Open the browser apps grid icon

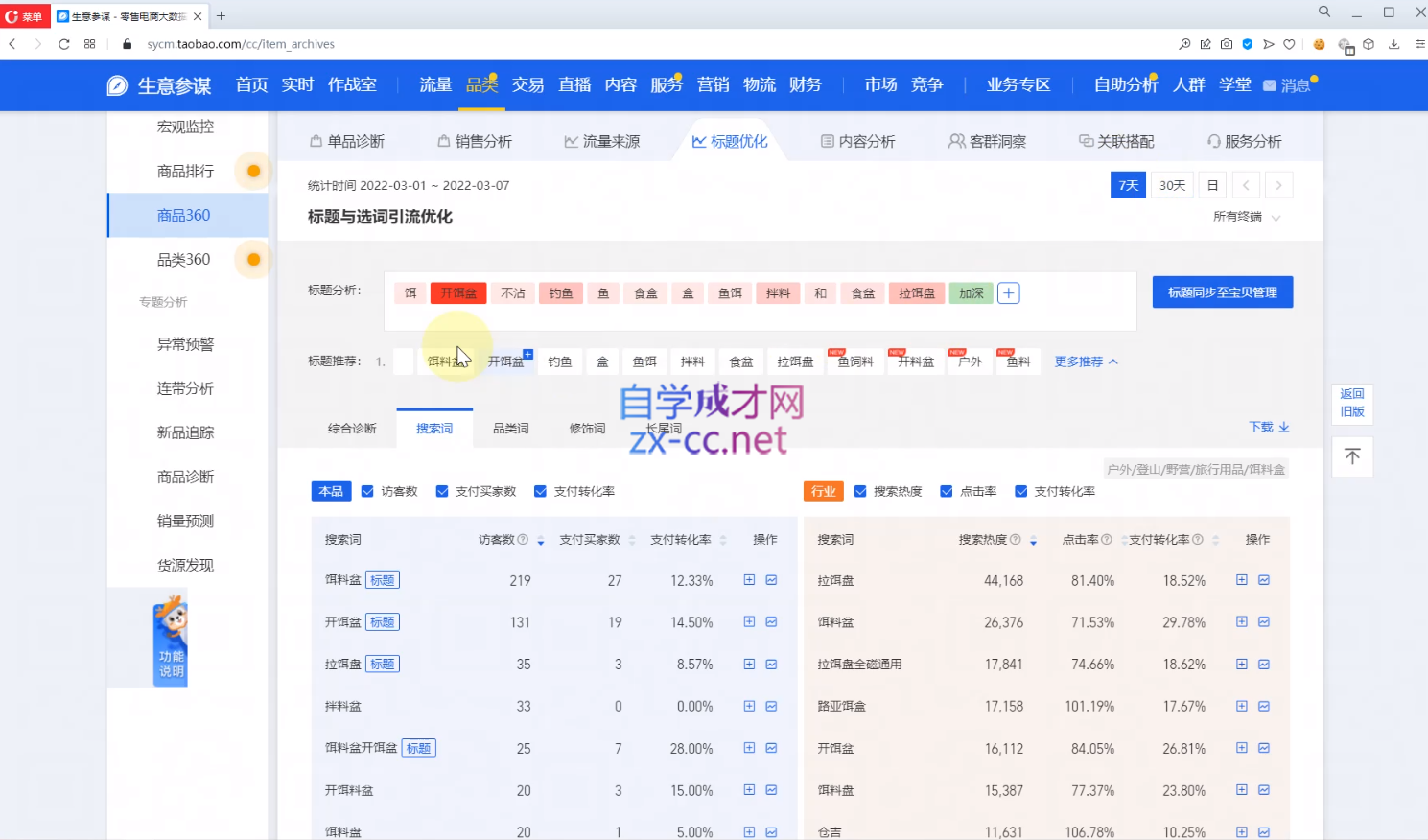90,44
